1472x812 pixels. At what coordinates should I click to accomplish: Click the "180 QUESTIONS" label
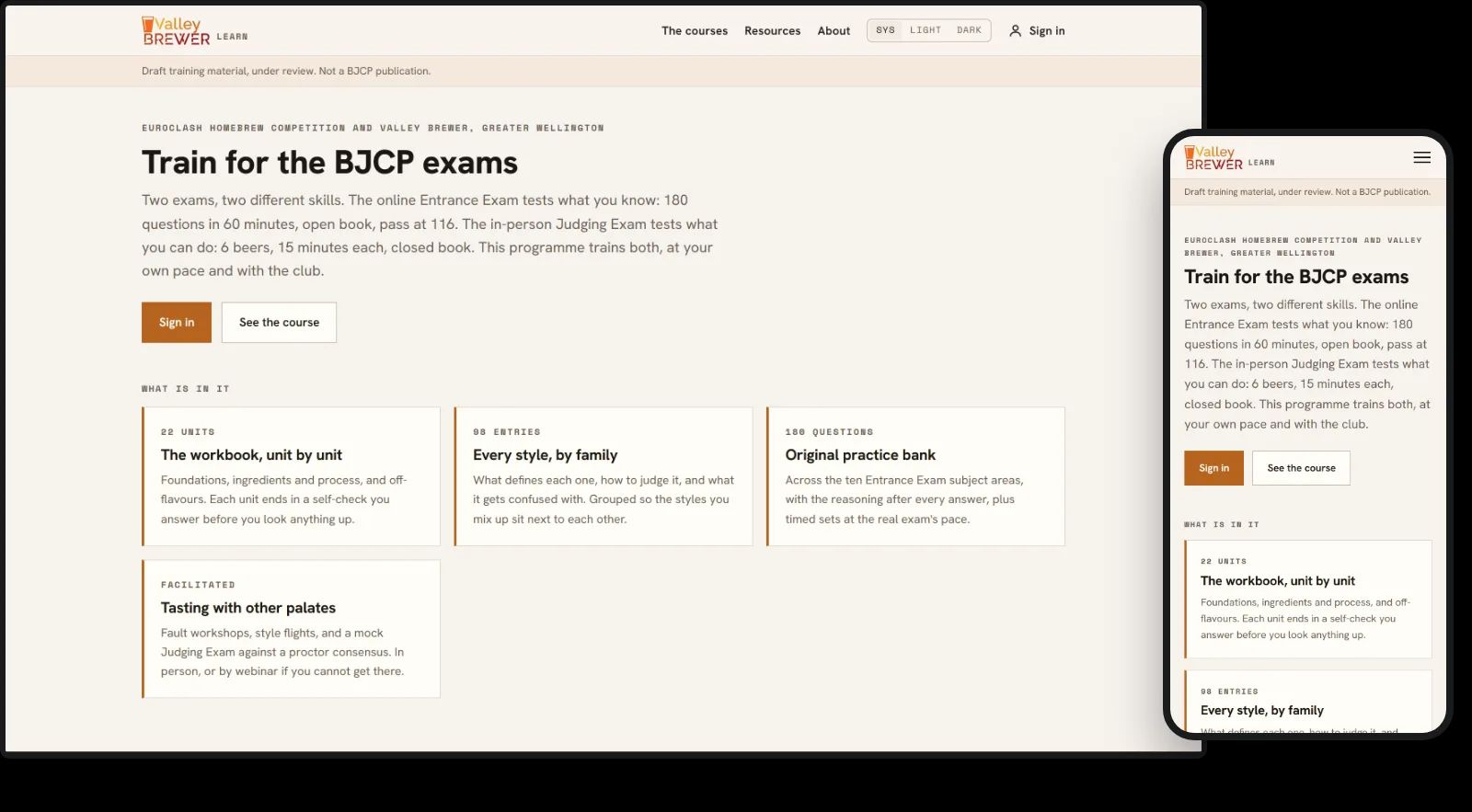click(x=829, y=432)
